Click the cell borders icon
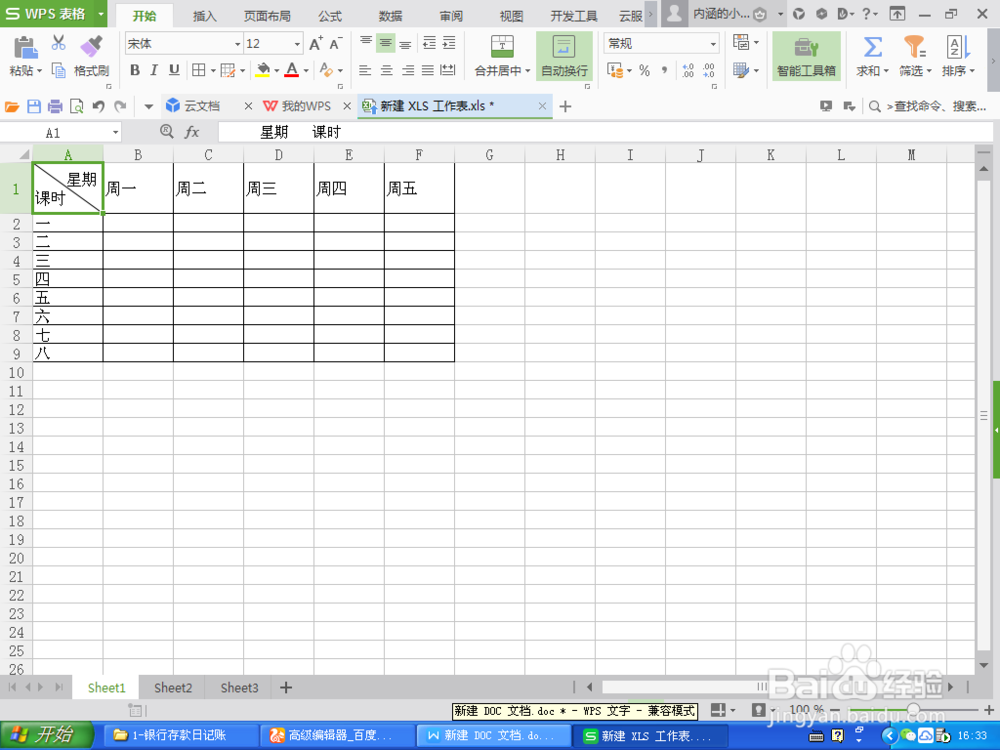 coord(199,70)
